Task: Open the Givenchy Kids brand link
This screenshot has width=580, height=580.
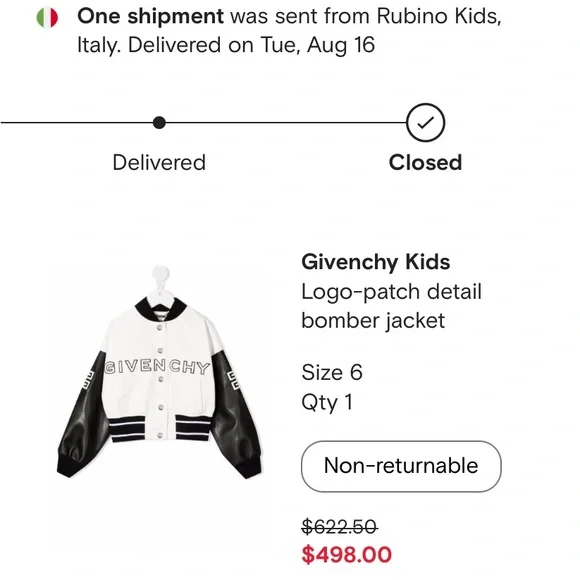Action: (x=375, y=262)
